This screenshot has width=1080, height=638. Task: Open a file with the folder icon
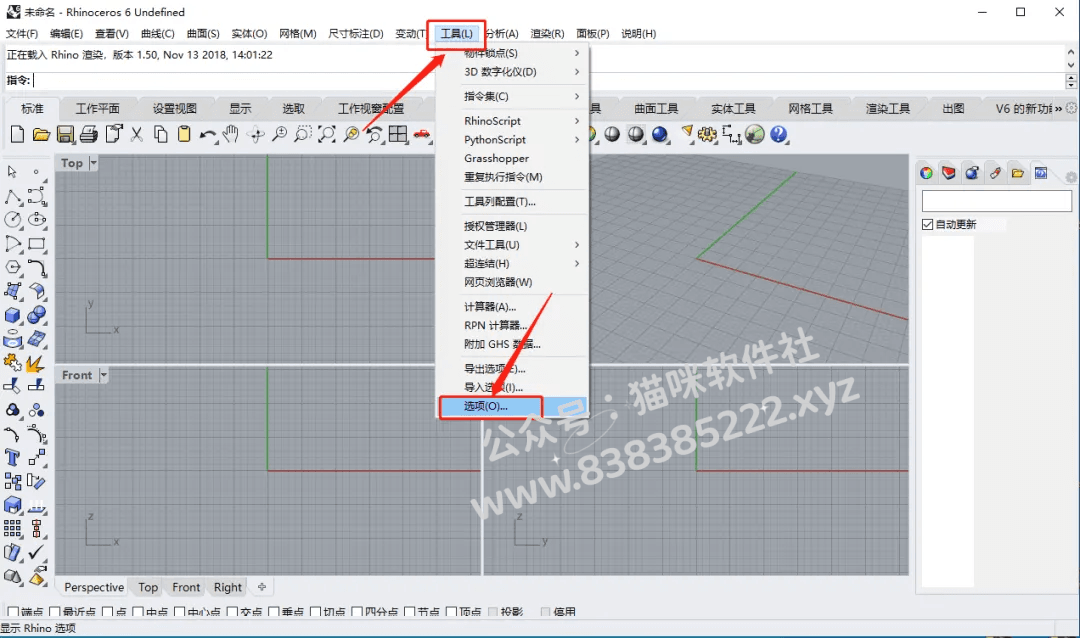point(41,134)
